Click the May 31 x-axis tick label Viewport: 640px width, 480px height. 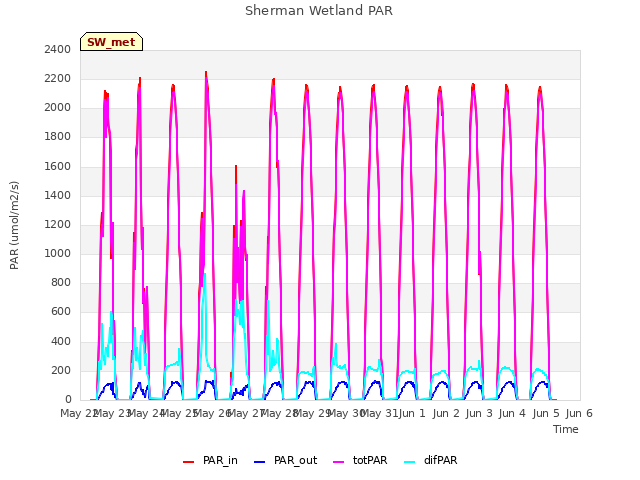379,413
